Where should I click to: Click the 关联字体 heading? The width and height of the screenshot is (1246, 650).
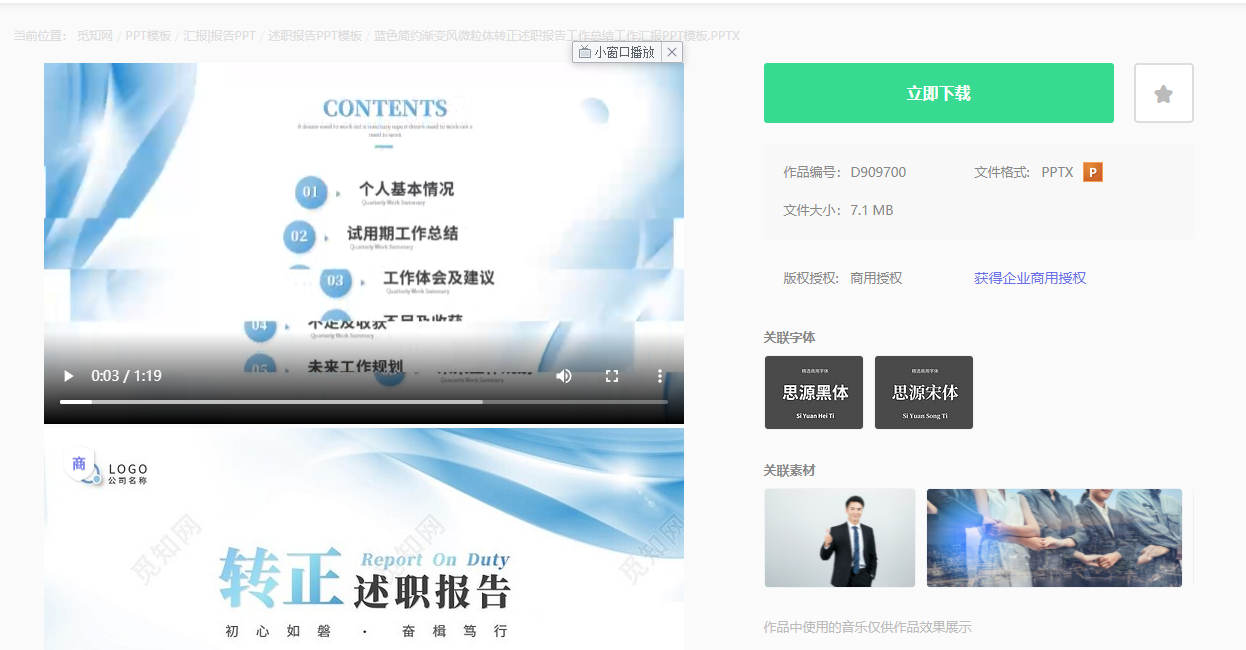pyautogui.click(x=790, y=337)
